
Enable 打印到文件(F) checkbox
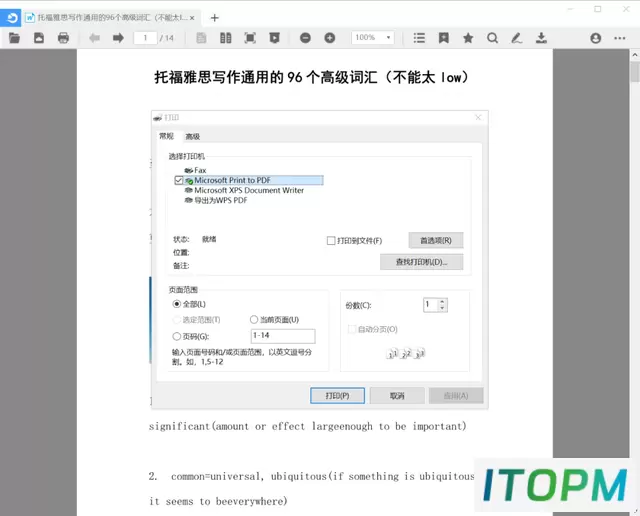pyautogui.click(x=331, y=240)
